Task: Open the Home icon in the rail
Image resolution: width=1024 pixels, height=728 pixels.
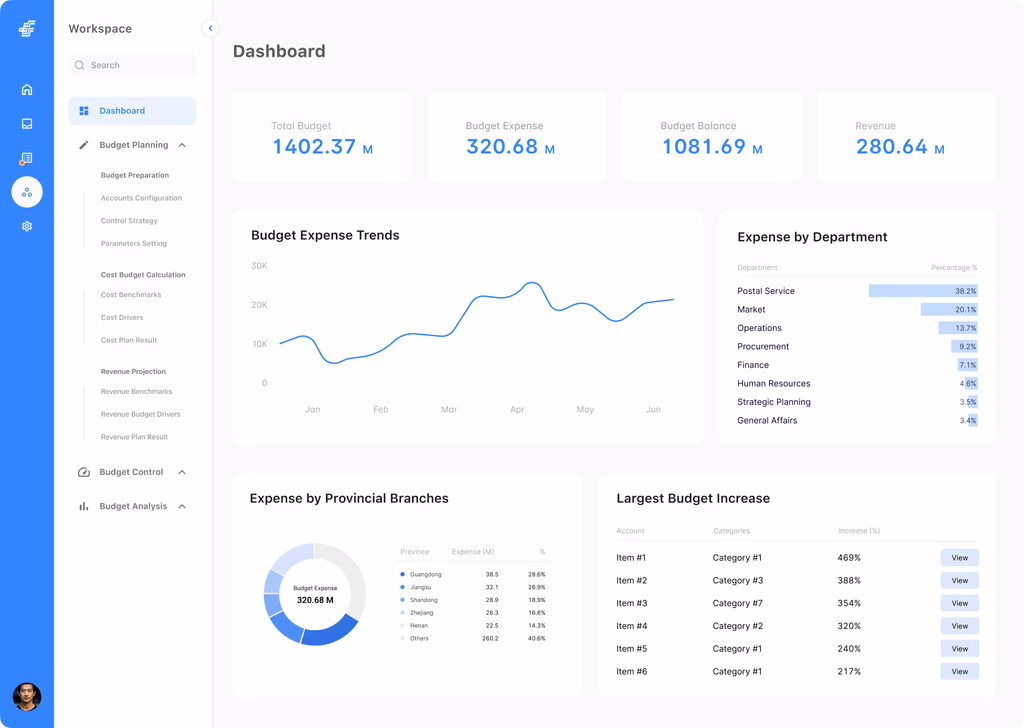Action: 27,89
